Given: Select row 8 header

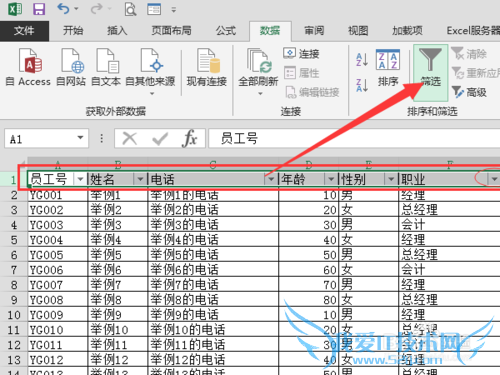Looking at the screenshot, I should (14, 285).
